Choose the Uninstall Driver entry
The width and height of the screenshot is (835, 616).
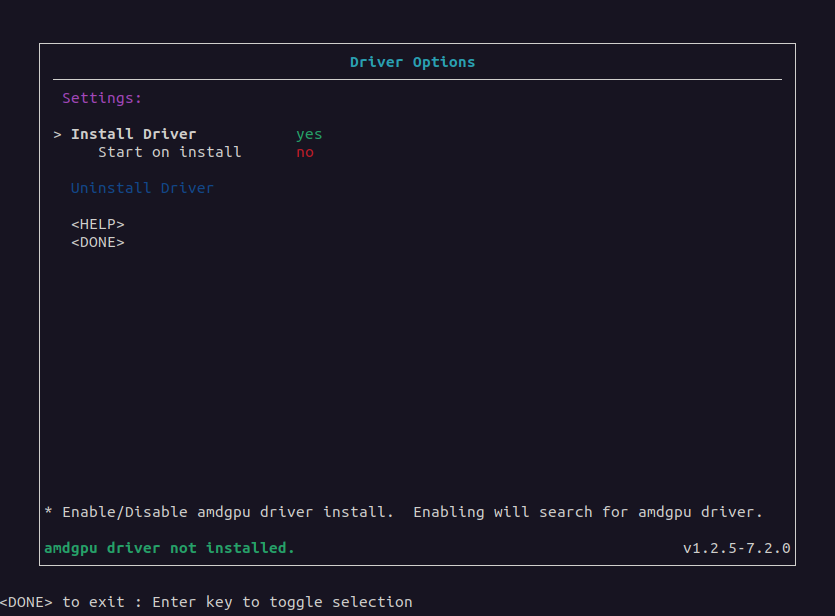tap(142, 188)
